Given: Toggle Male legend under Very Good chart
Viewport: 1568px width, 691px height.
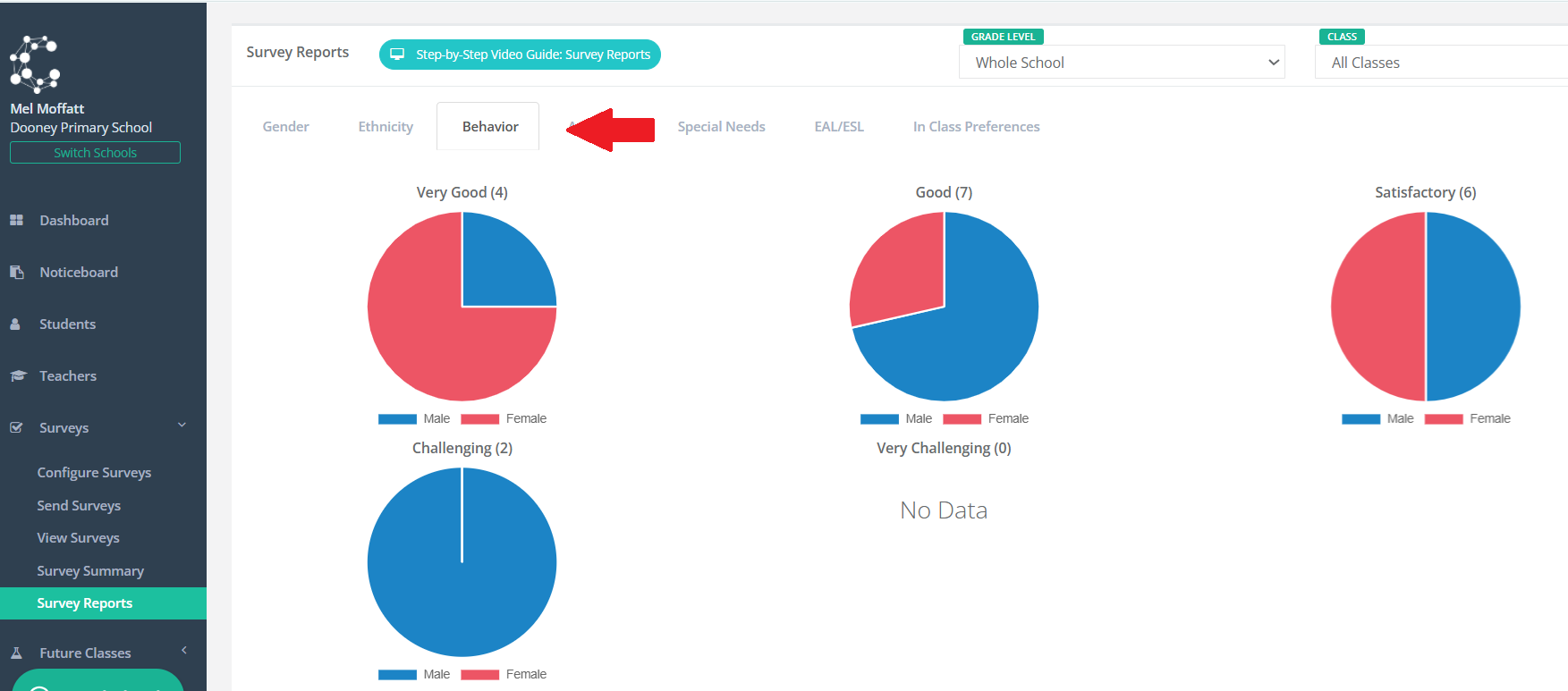Looking at the screenshot, I should (414, 418).
